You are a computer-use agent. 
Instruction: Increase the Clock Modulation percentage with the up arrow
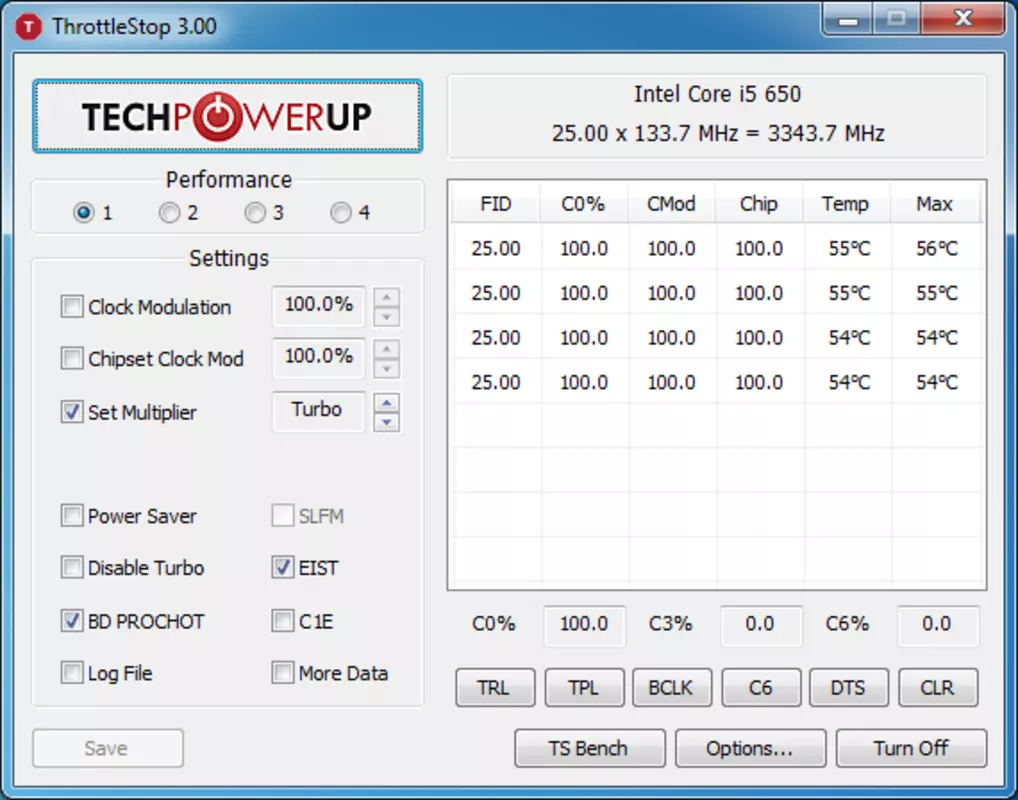(x=387, y=297)
